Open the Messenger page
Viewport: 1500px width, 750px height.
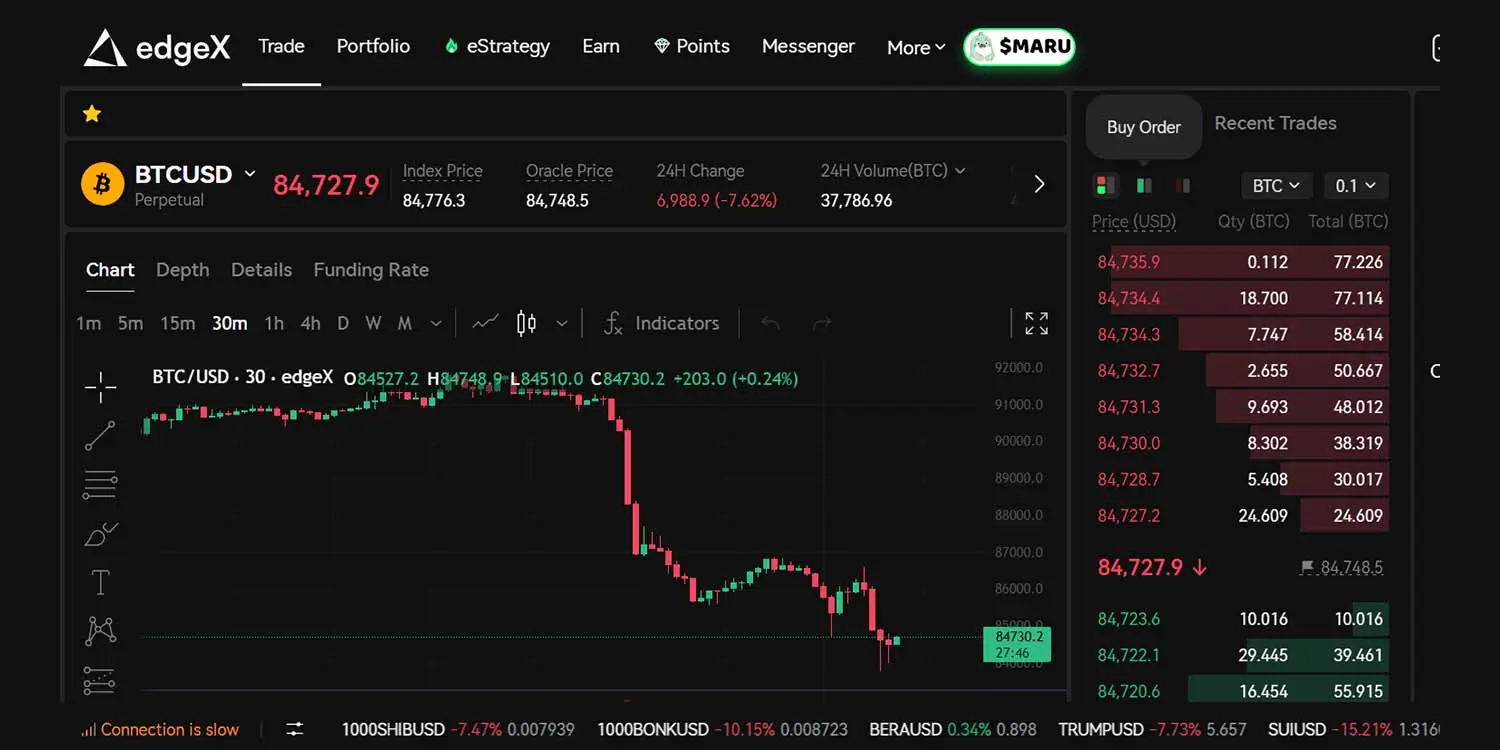point(809,46)
